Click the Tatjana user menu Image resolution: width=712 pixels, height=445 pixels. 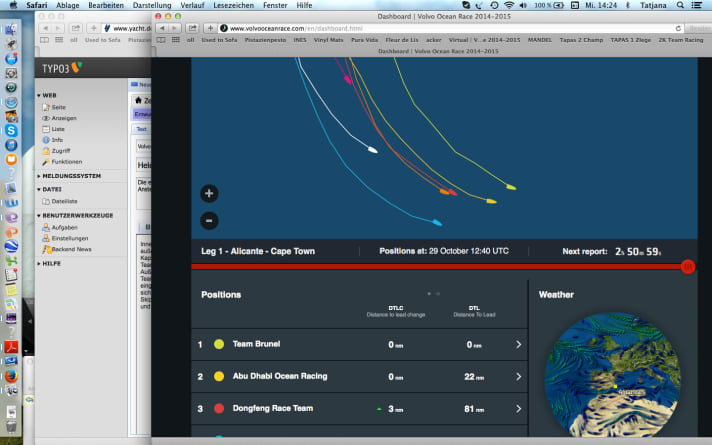point(653,5)
